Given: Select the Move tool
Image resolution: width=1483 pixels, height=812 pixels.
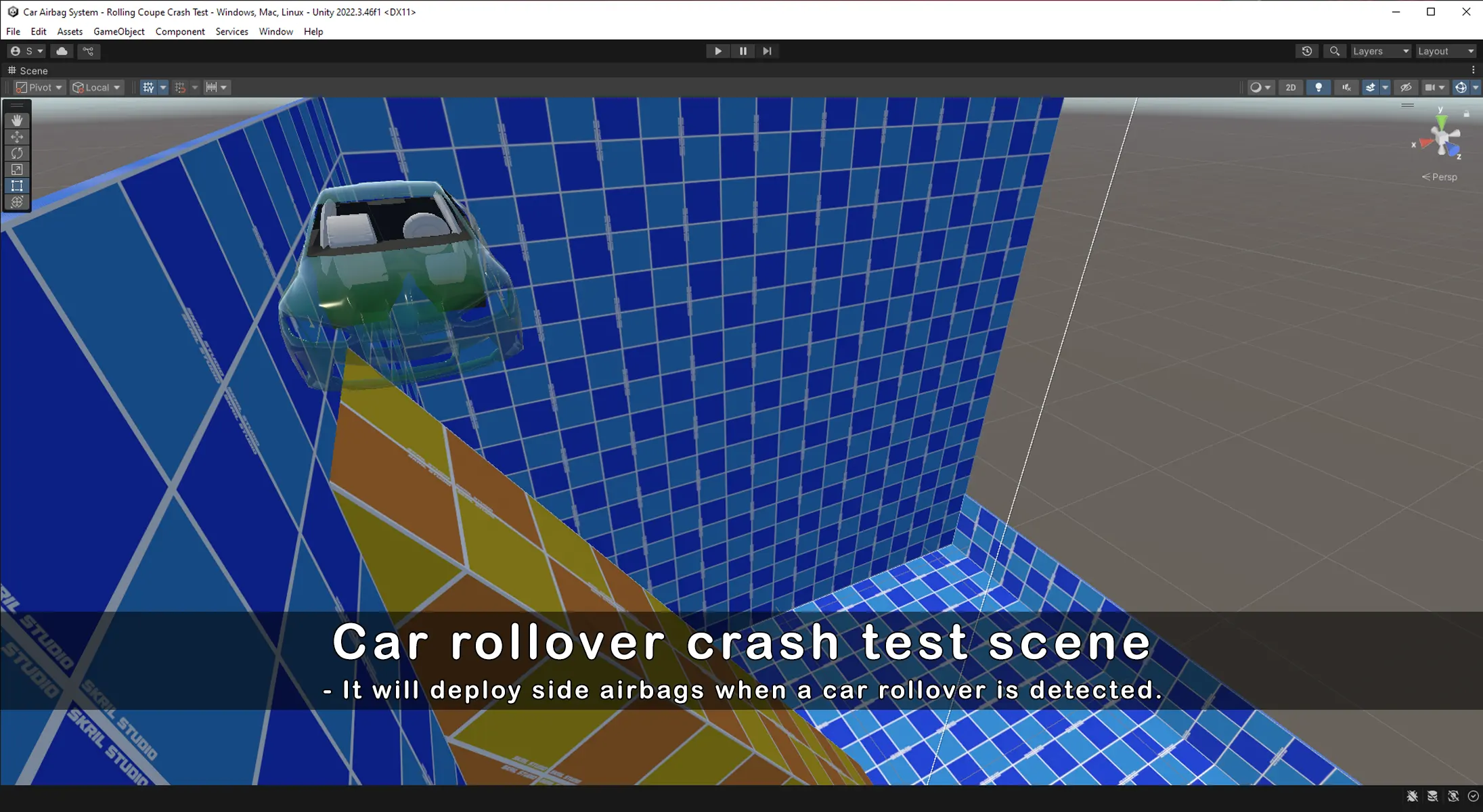Looking at the screenshot, I should click(17, 137).
